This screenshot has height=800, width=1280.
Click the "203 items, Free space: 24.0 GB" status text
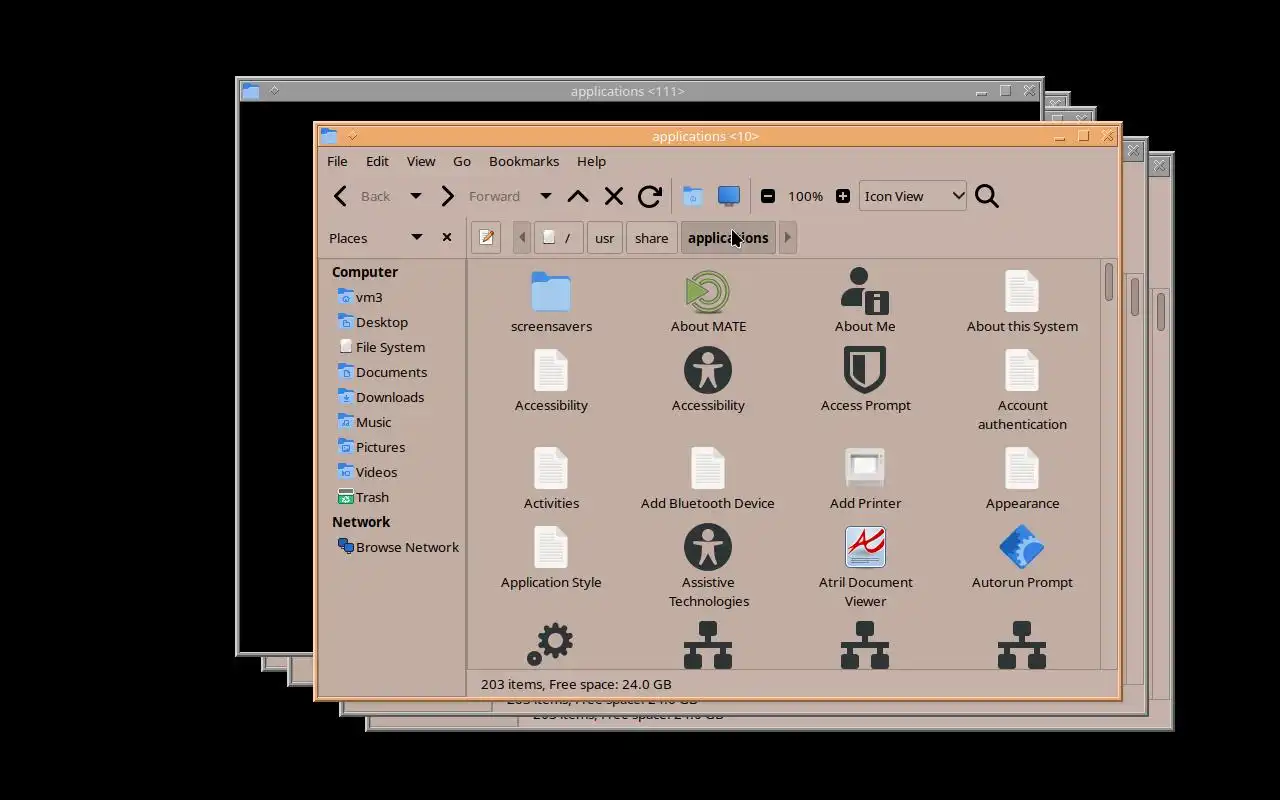click(x=576, y=684)
